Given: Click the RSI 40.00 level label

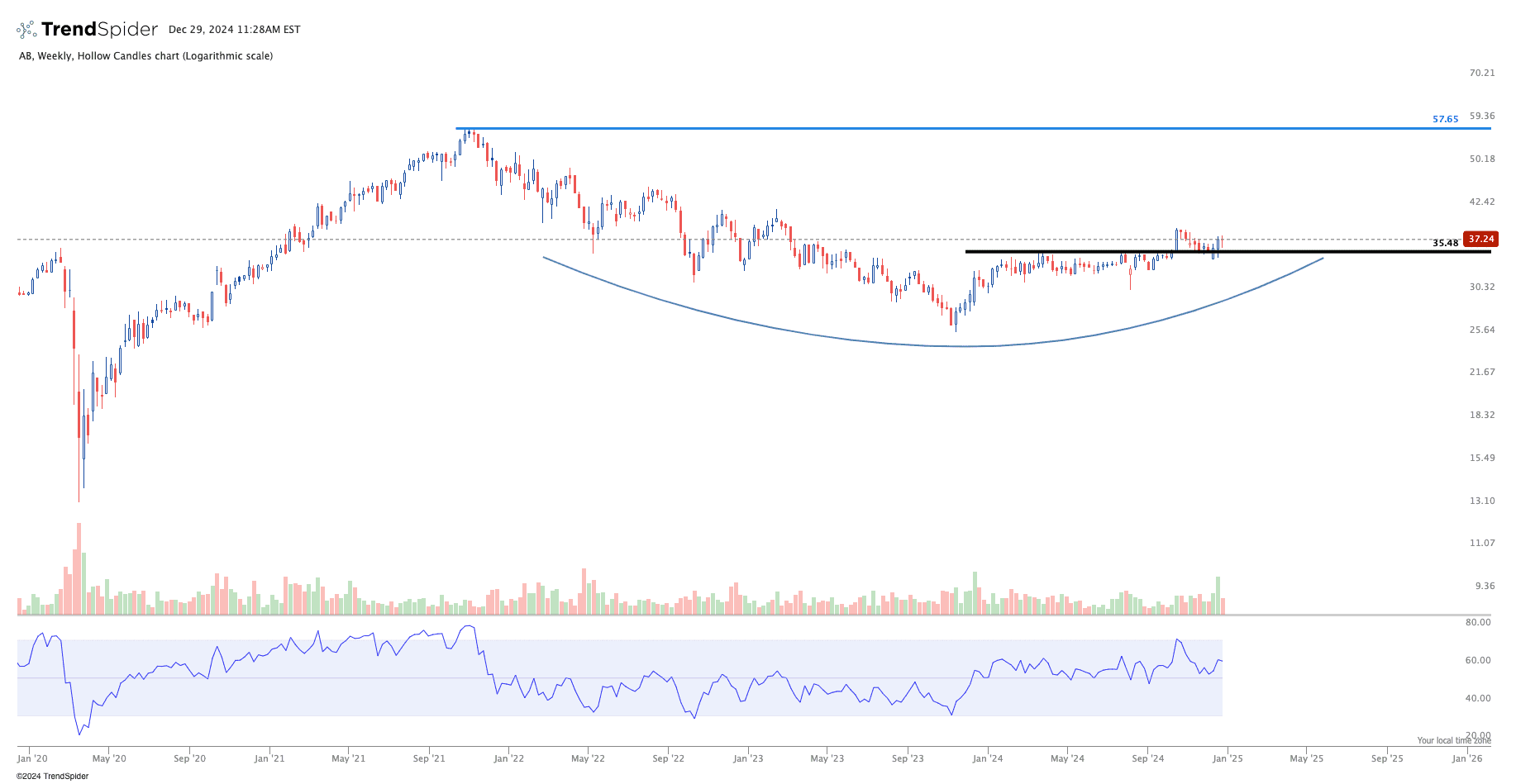Looking at the screenshot, I should coord(1478,698).
